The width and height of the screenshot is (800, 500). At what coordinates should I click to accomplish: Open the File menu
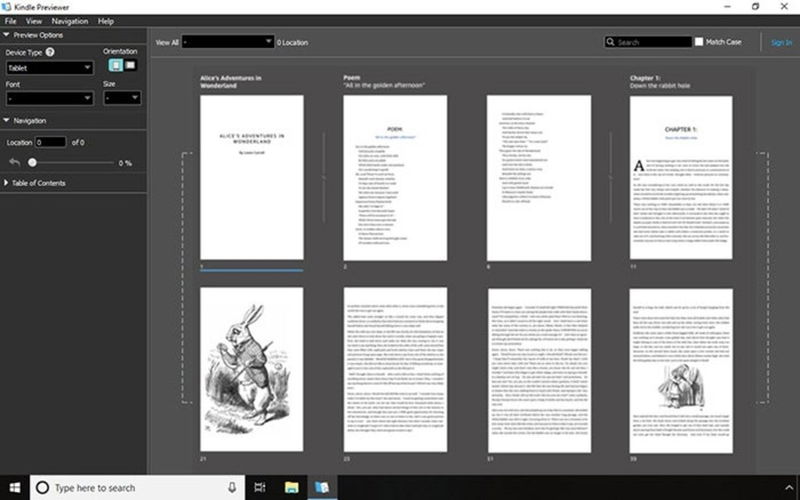tap(11, 20)
